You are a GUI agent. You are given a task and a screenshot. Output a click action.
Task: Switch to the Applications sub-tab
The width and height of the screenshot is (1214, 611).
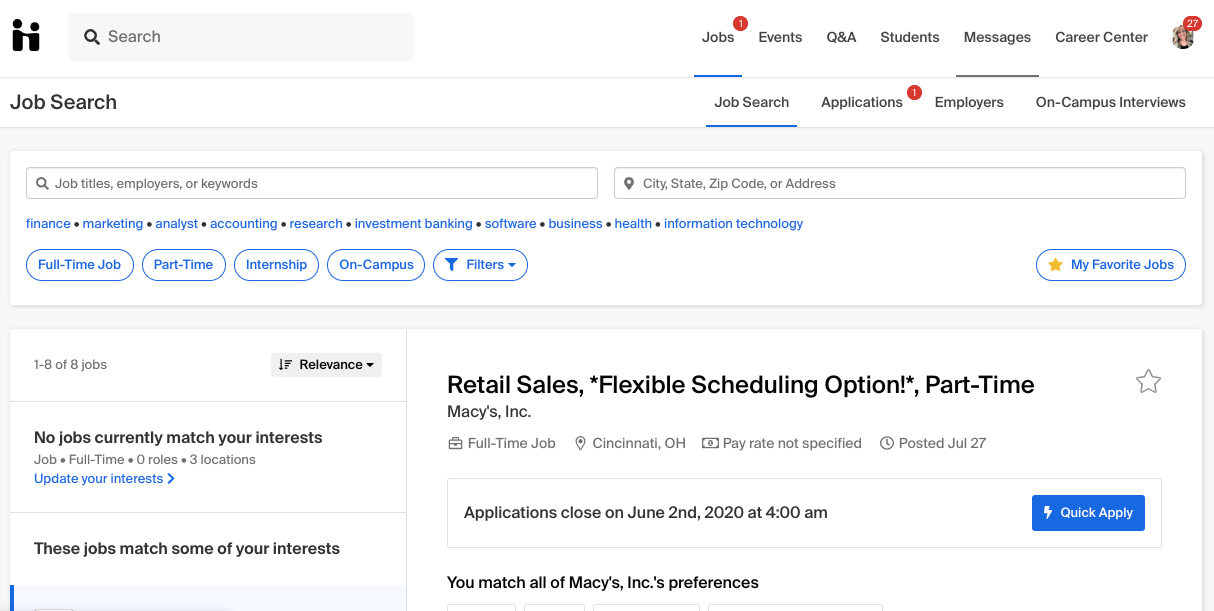862,102
